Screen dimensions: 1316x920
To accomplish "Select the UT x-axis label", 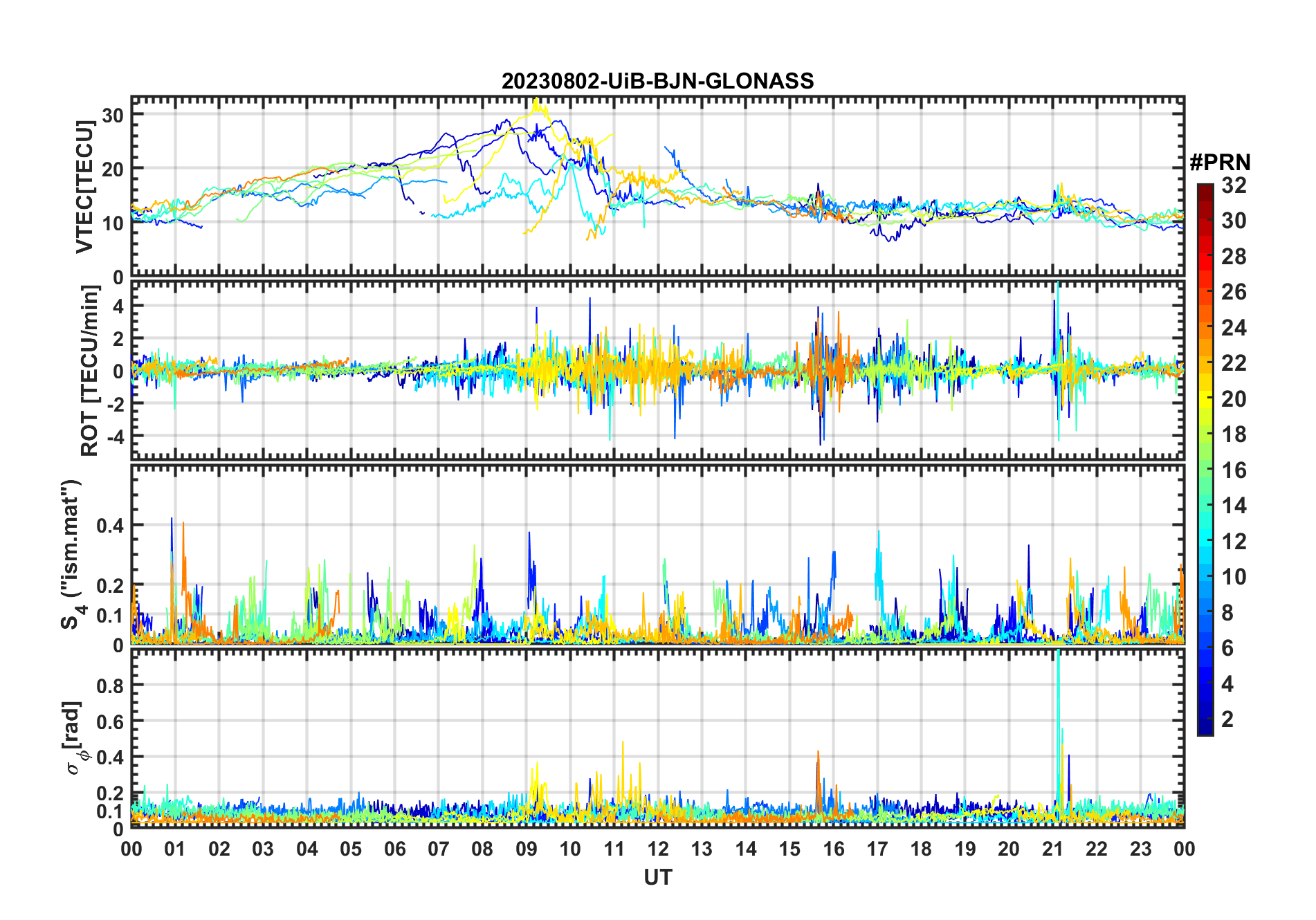I will pos(657,878).
